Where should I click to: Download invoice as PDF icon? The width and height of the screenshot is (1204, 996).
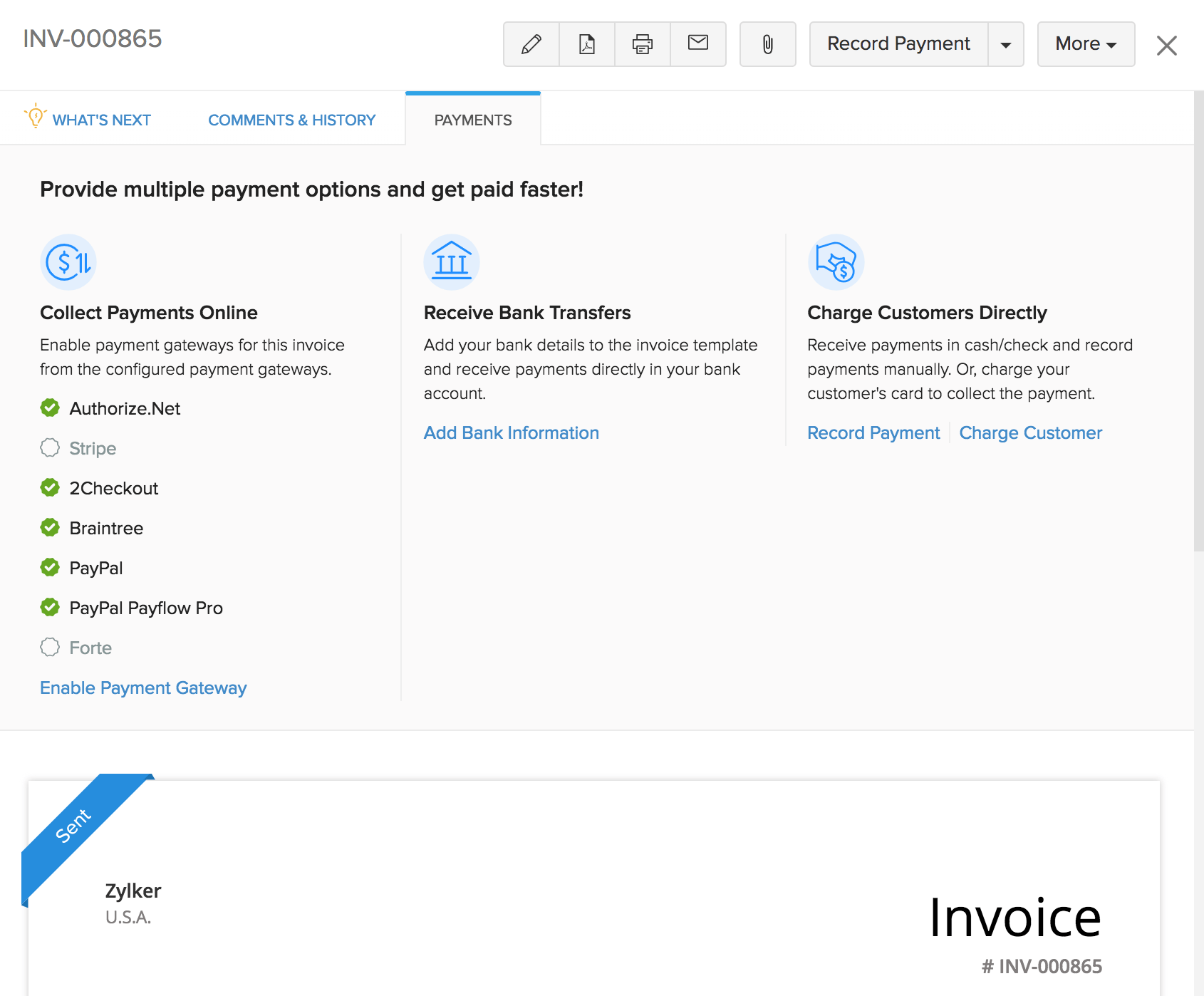(x=587, y=44)
